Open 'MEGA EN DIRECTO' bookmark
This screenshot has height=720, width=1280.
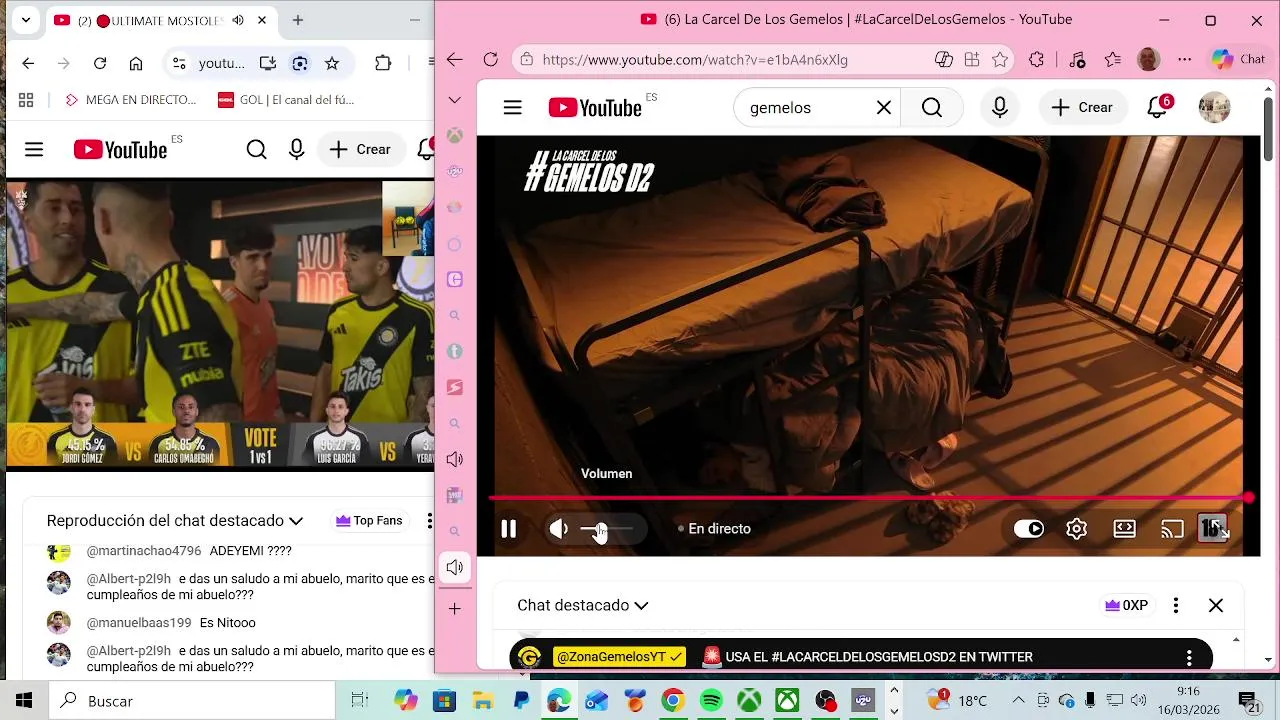click(x=131, y=100)
